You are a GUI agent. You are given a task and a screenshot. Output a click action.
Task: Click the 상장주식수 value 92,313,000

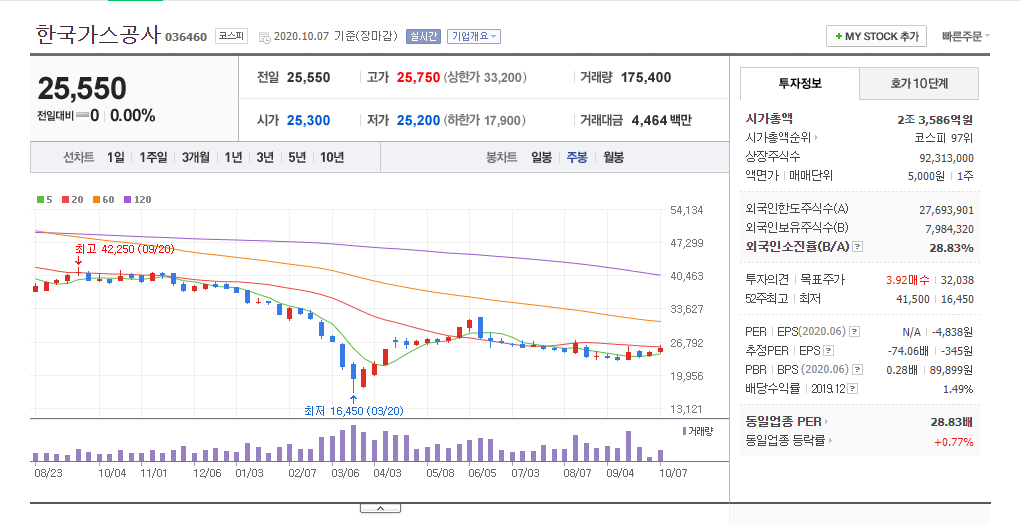click(x=946, y=158)
